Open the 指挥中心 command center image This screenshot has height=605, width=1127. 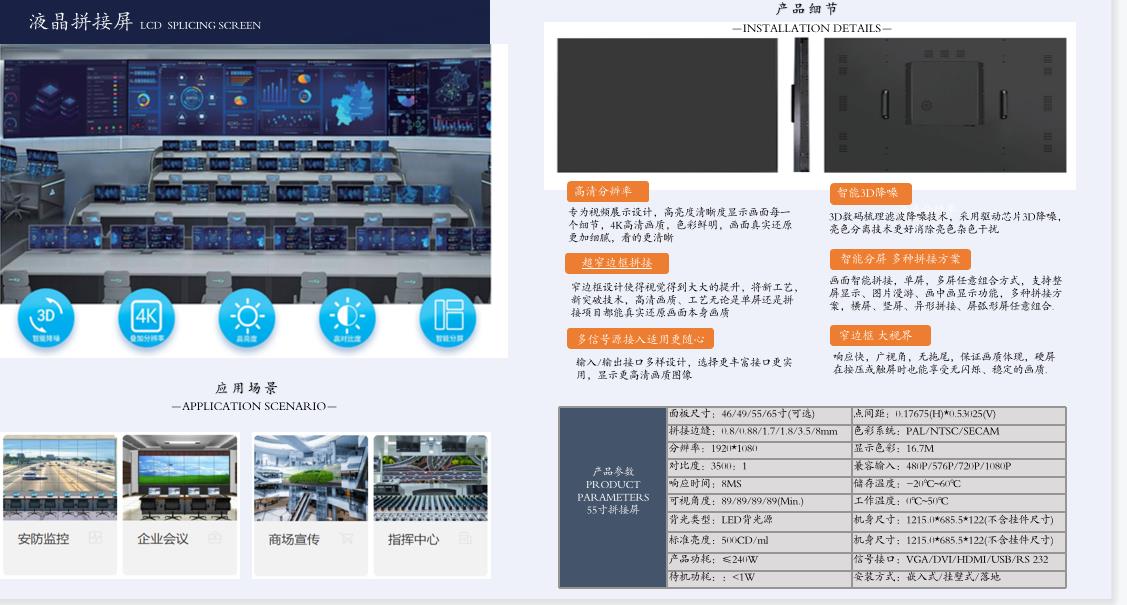click(430, 477)
